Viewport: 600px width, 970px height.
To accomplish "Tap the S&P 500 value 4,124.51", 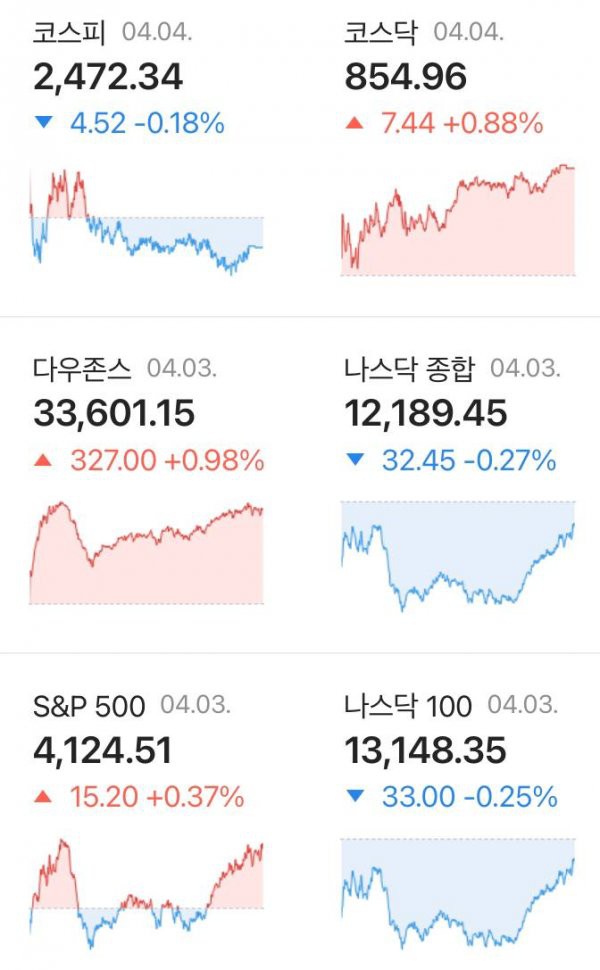I will click(103, 750).
